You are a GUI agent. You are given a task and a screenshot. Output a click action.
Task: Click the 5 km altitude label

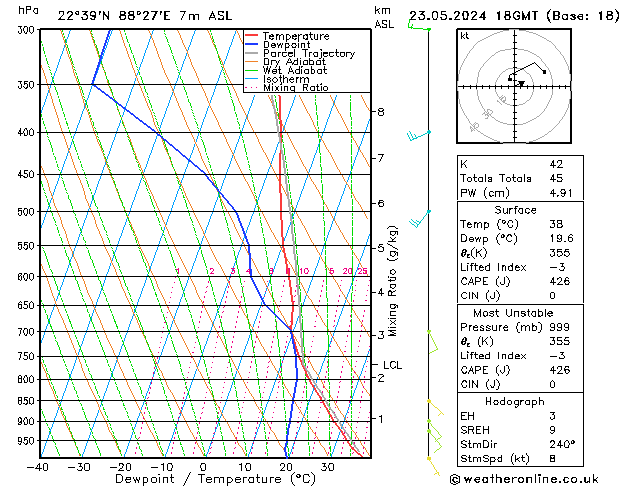(381, 248)
